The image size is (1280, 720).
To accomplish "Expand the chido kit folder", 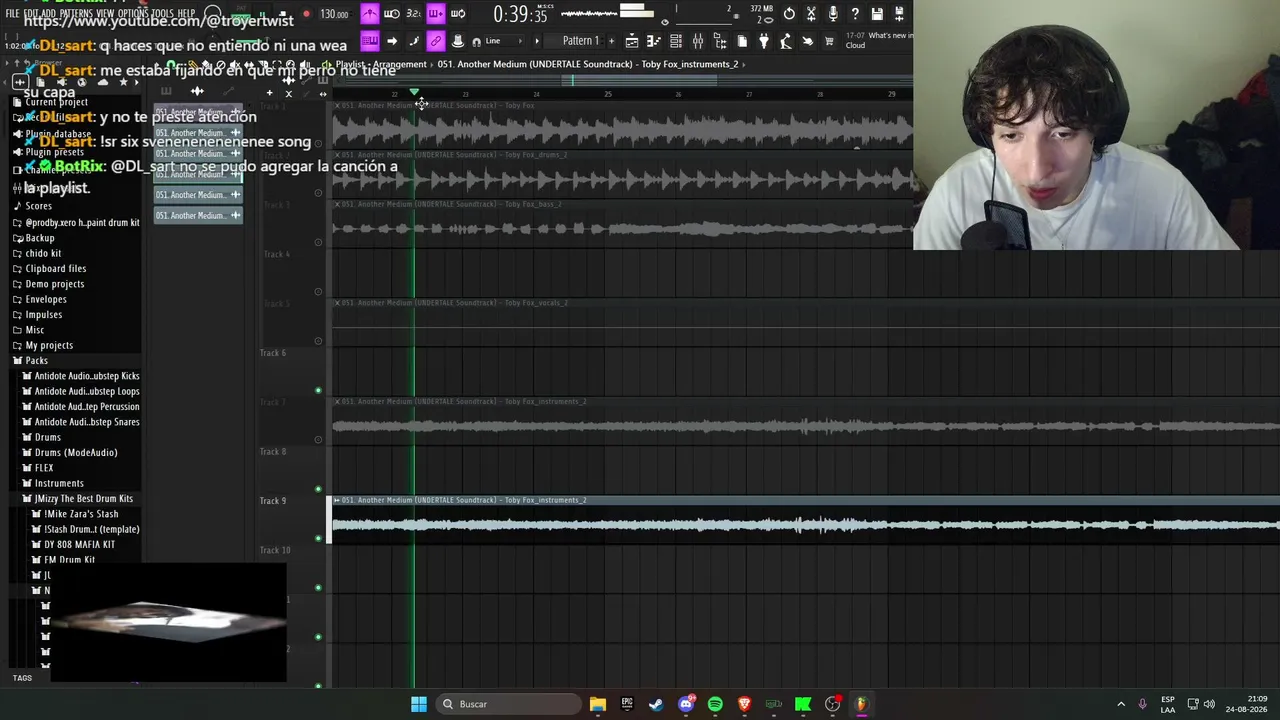I will tap(43, 253).
